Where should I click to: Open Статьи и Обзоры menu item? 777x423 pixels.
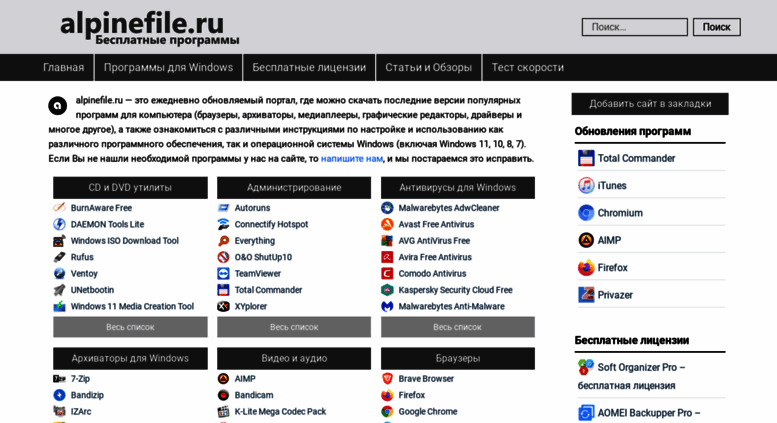429,67
